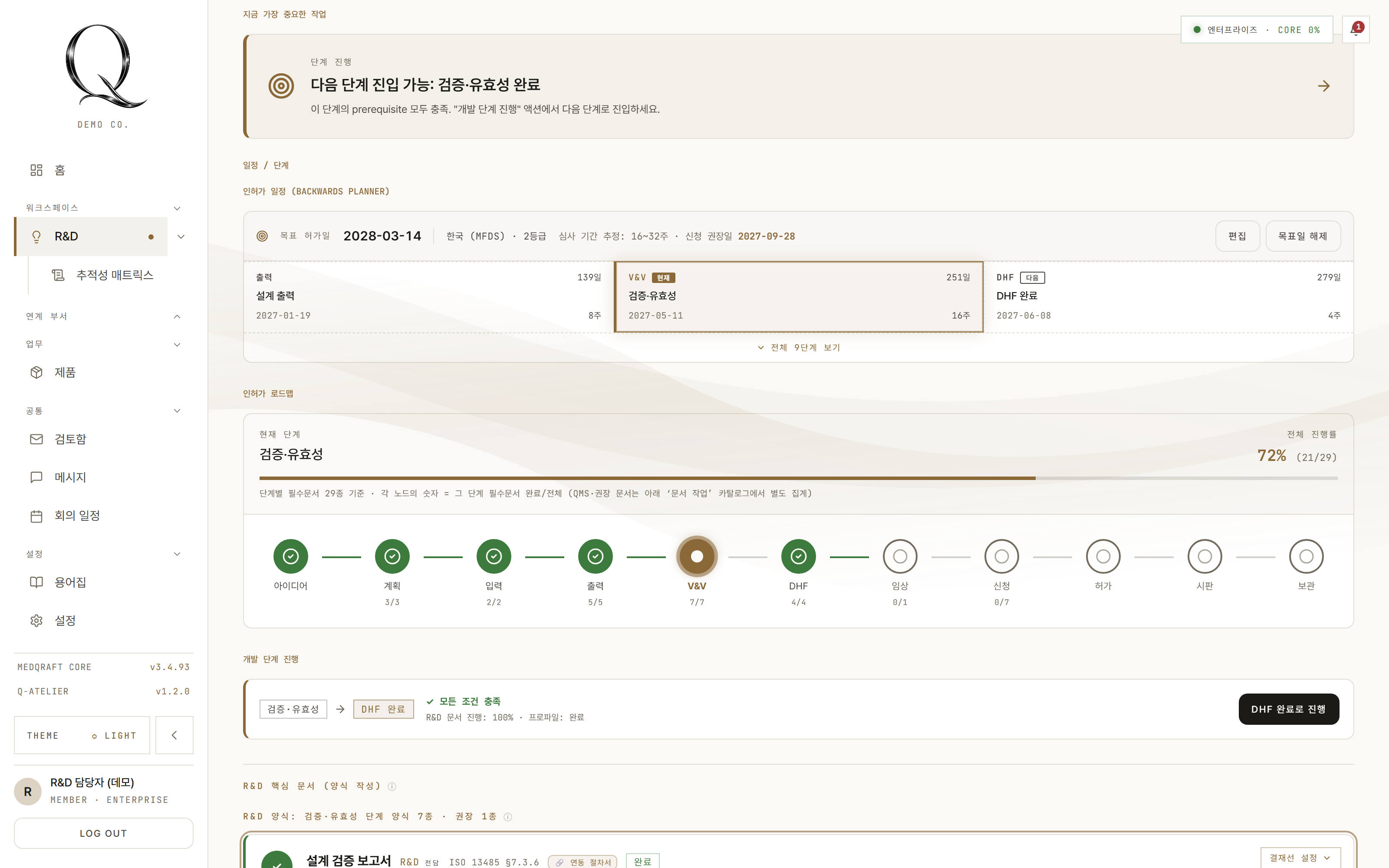Click the DHF roadmap node
The image size is (1389, 868).
point(798,556)
